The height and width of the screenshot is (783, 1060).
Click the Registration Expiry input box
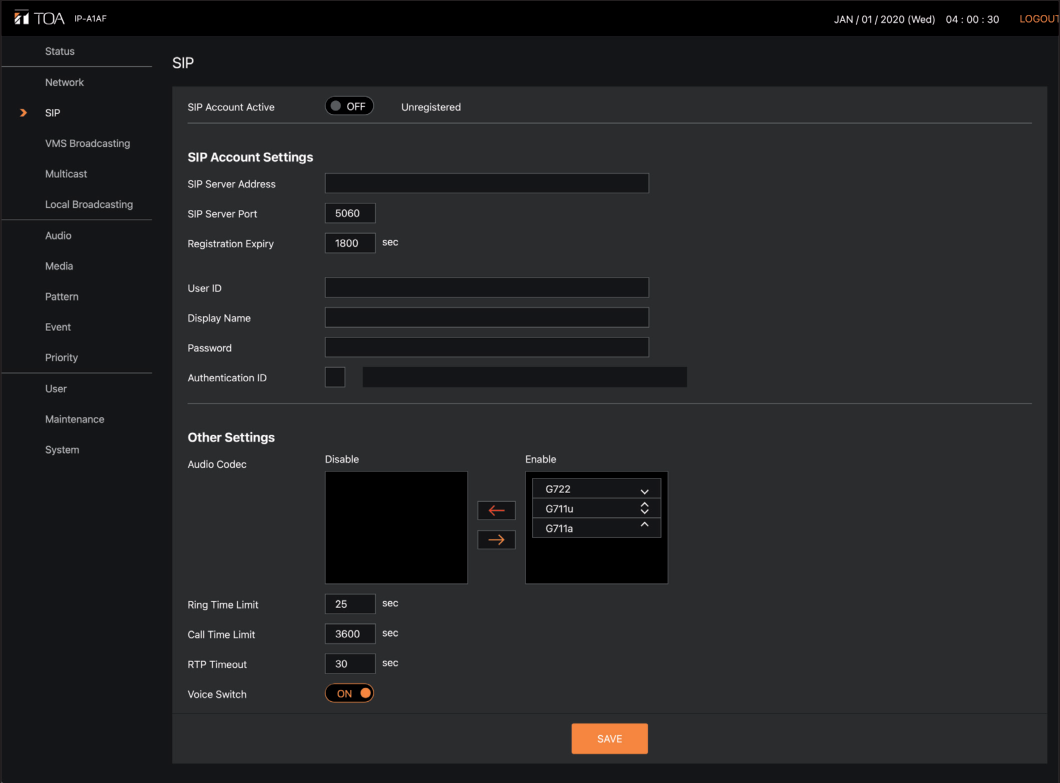(x=350, y=243)
